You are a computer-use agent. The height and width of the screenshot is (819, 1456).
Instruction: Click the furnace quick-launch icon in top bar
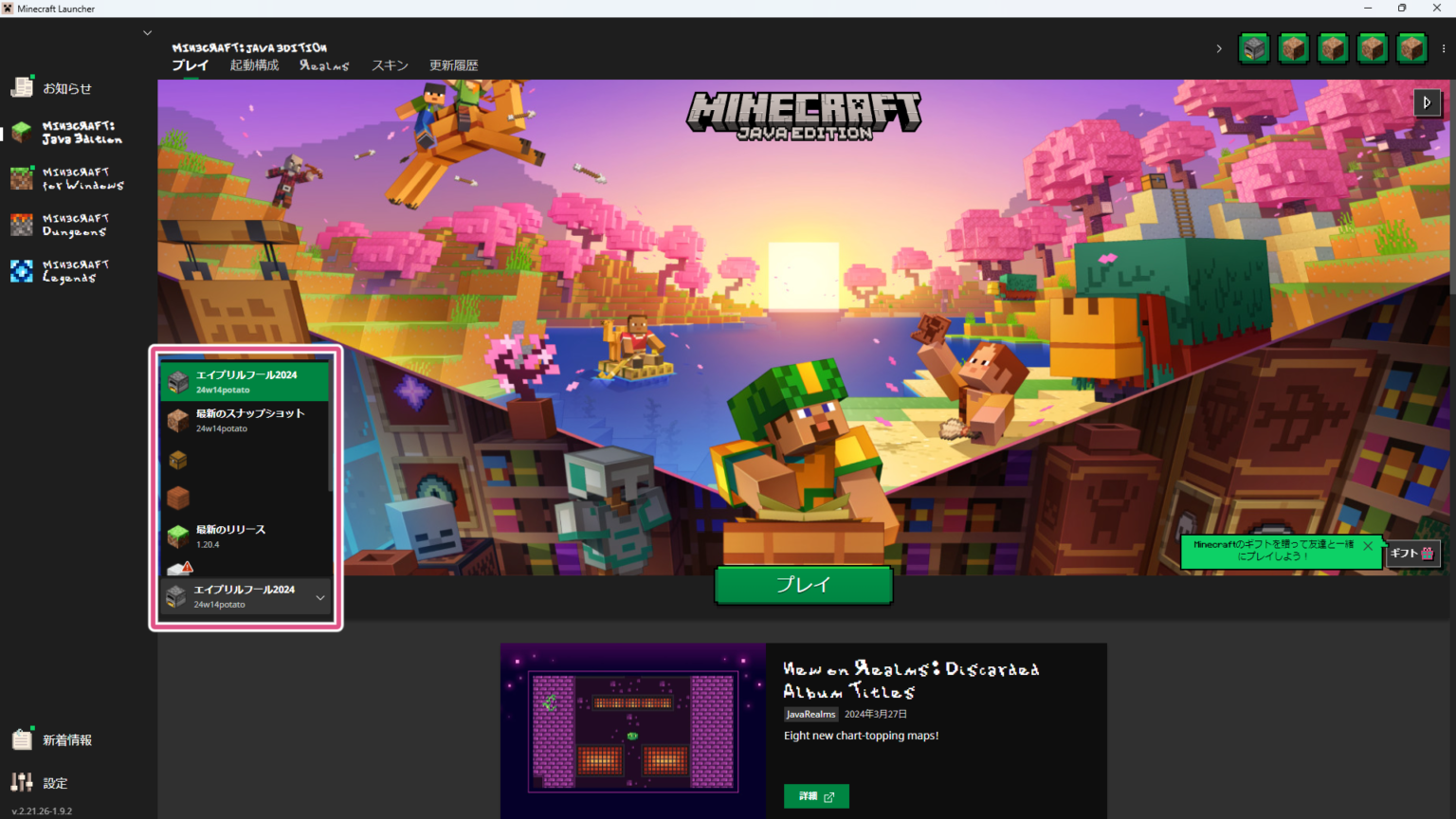pyautogui.click(x=1254, y=48)
